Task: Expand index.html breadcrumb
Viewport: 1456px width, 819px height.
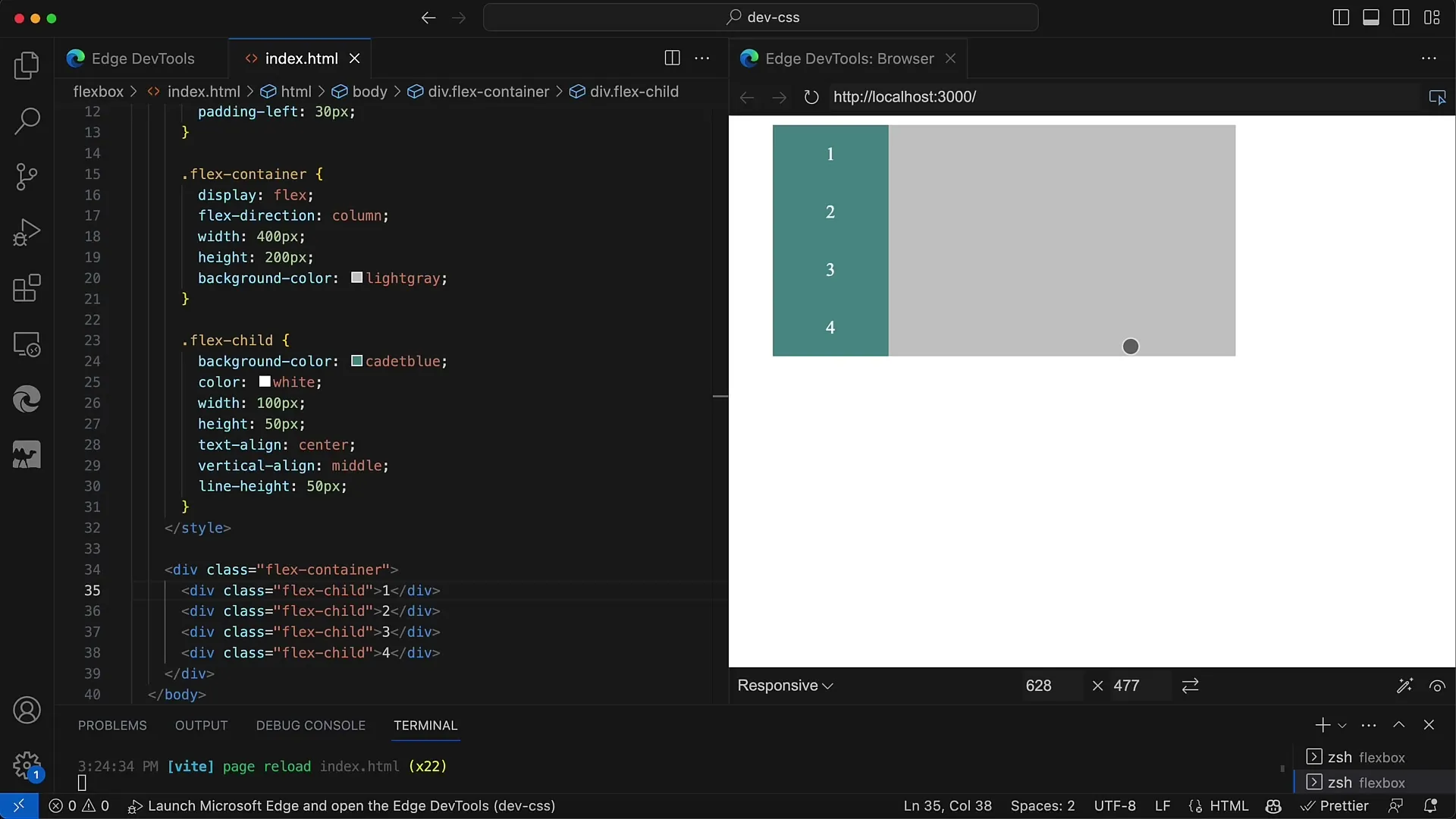Action: (194, 92)
